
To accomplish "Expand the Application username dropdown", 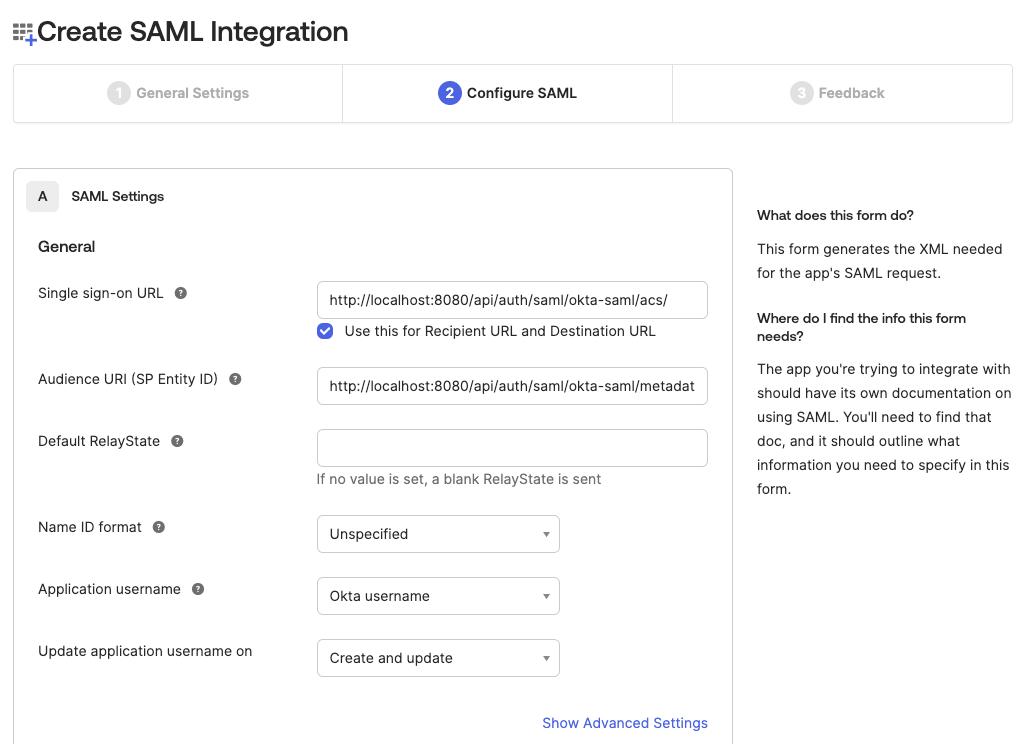I will point(438,596).
